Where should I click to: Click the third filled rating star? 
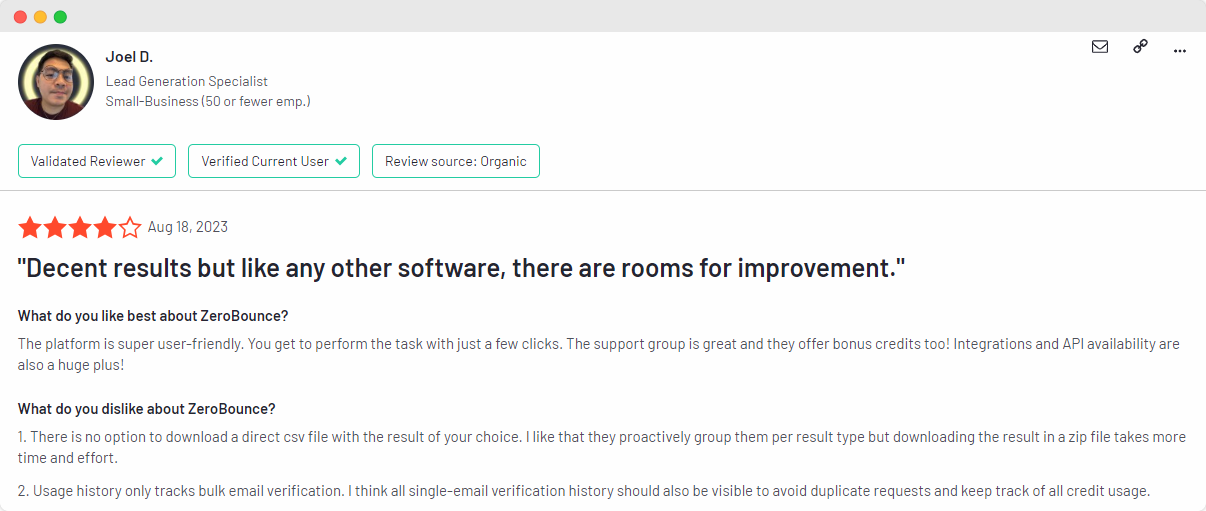click(x=80, y=227)
